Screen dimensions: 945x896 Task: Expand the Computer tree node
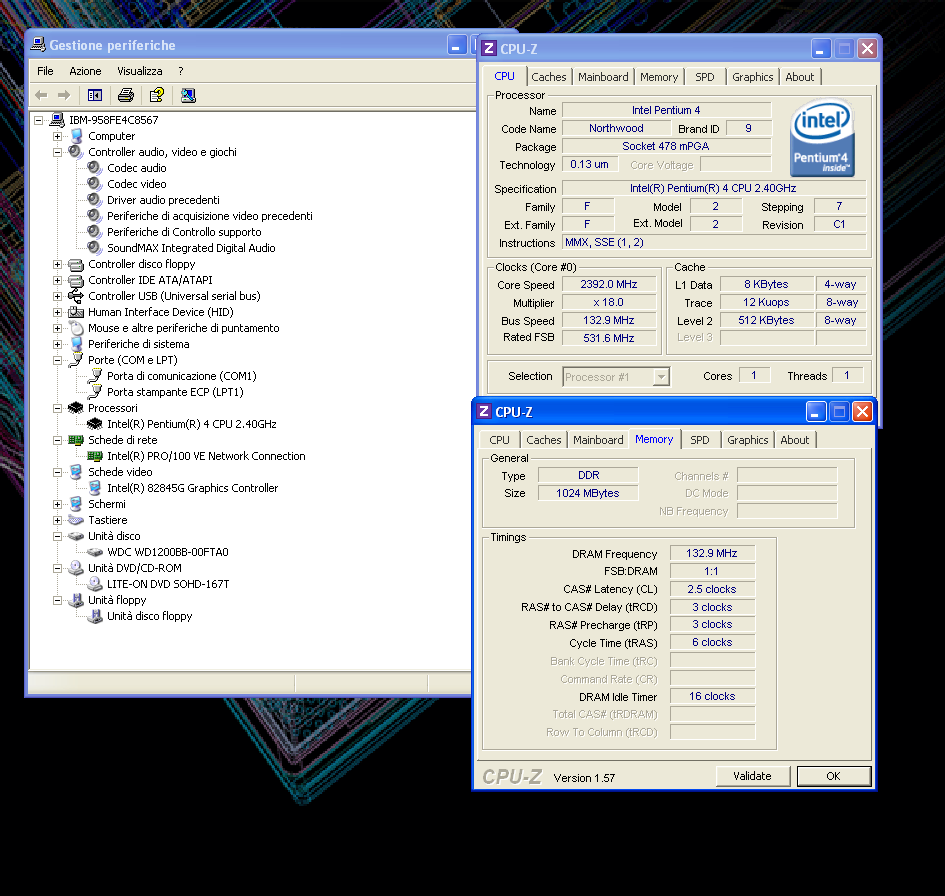coord(57,136)
